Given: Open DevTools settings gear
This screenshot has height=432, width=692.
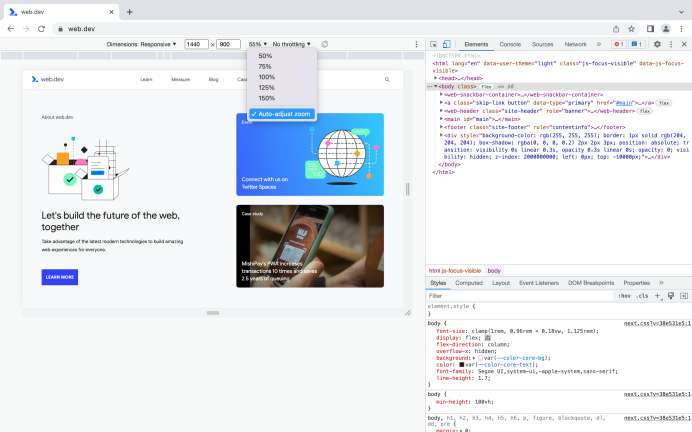Looking at the screenshot, I should pos(657,44).
